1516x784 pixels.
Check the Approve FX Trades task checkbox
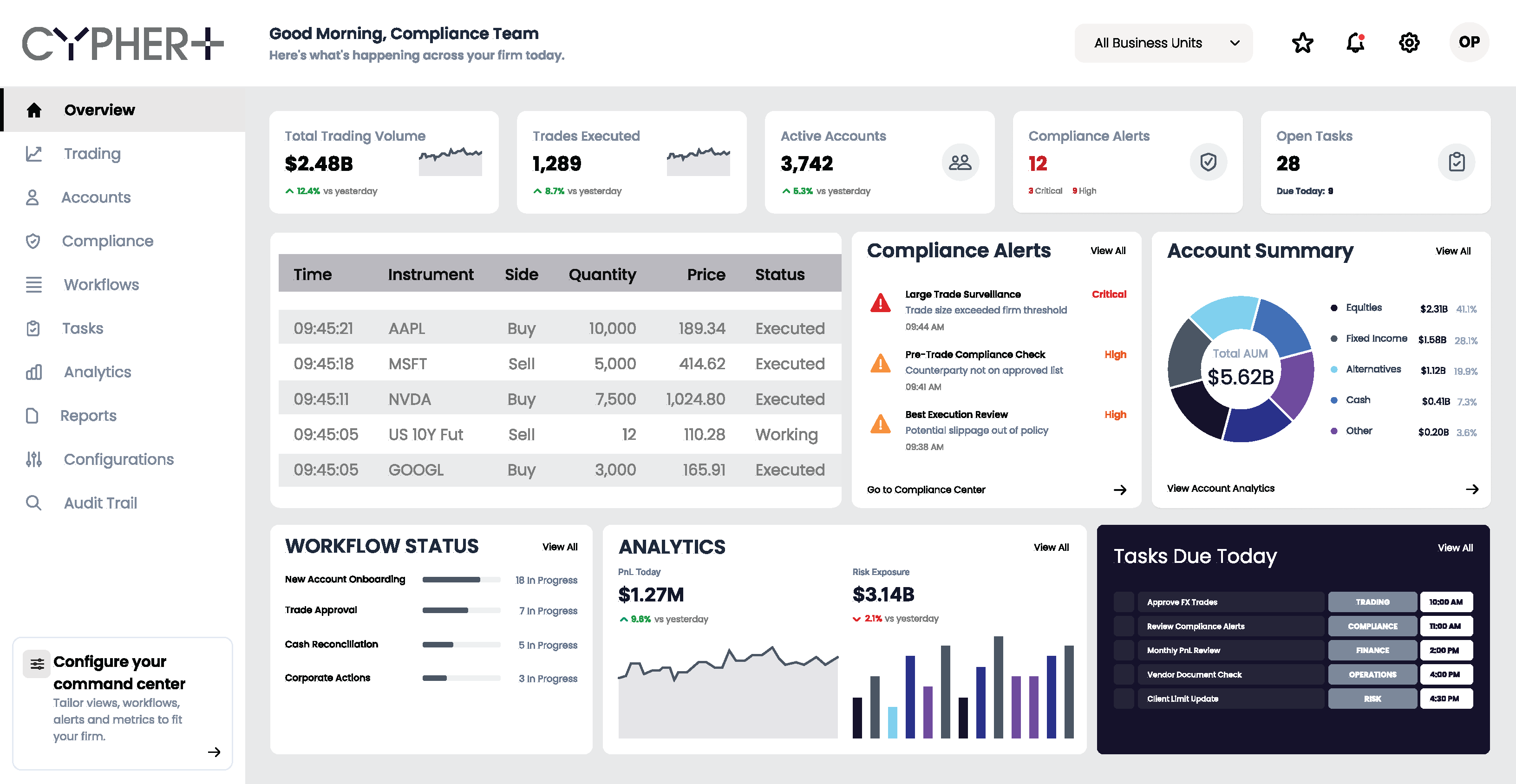pyautogui.click(x=1124, y=602)
